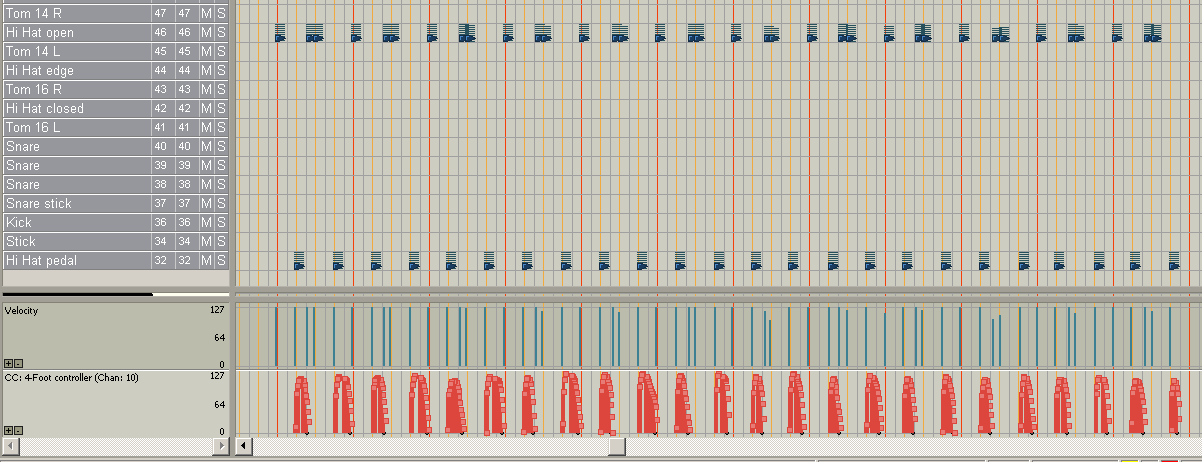Mute the Hi Hat pedal row

point(206,260)
